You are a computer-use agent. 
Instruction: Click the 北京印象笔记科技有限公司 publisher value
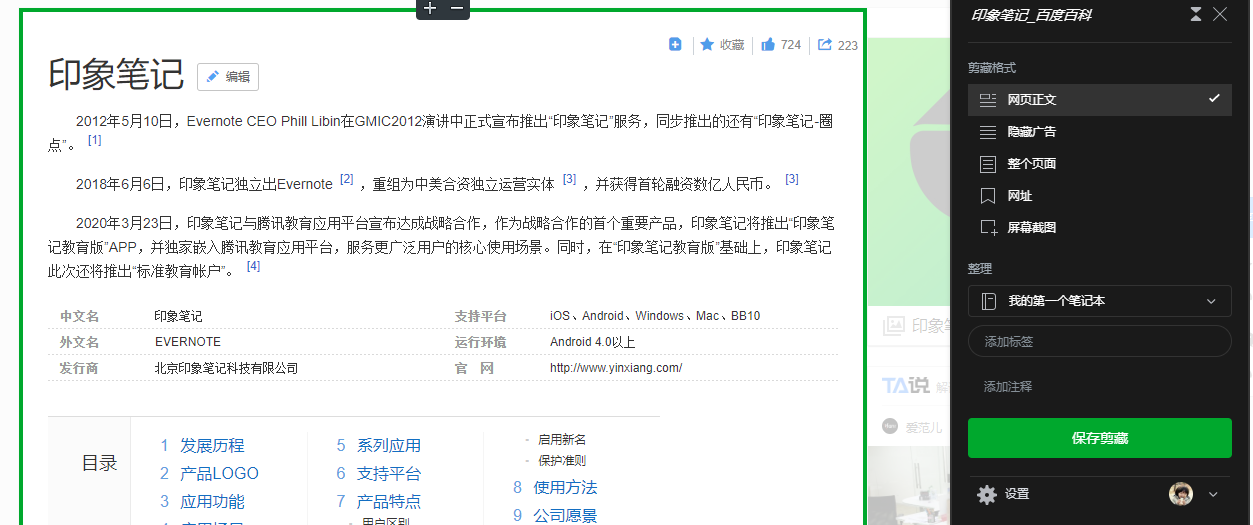226,368
